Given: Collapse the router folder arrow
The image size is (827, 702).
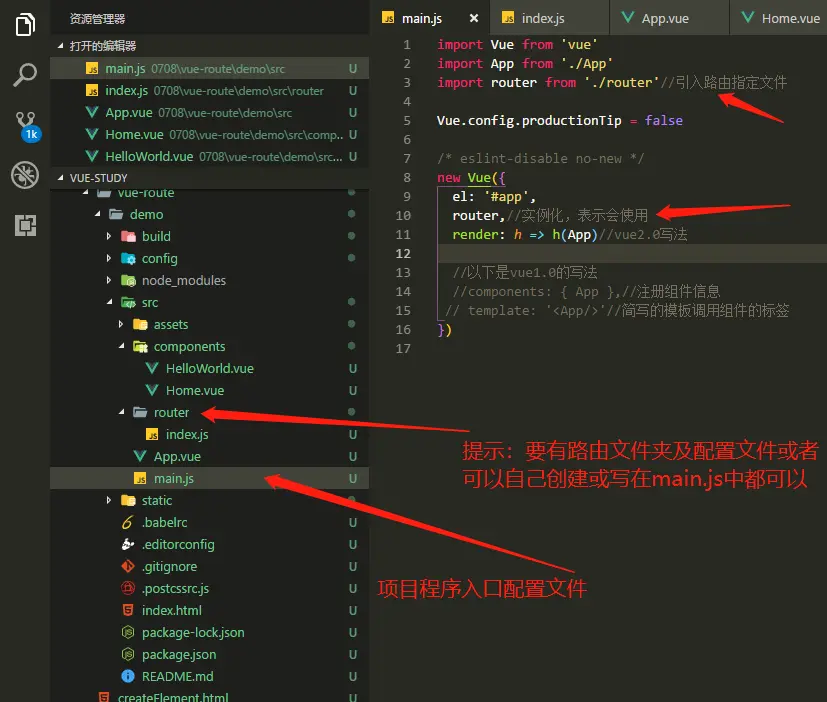Looking at the screenshot, I should coord(122,412).
